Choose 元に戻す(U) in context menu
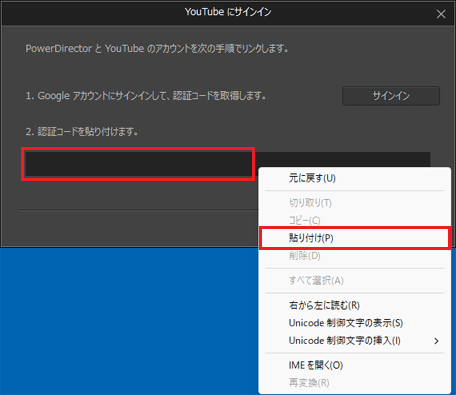The height and width of the screenshot is (395, 456). coord(355,178)
